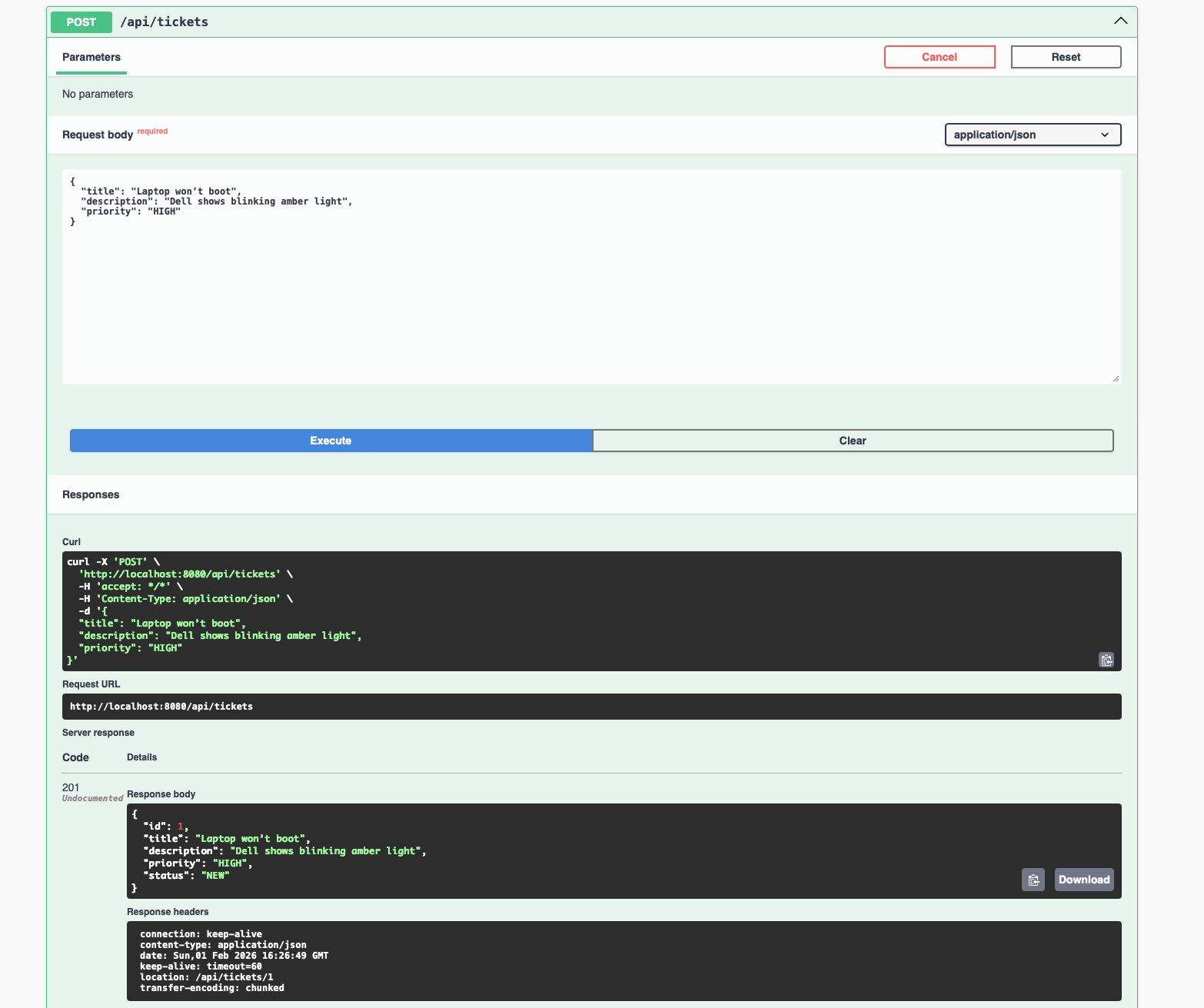Collapse the POST /api/tickets operation panel
1204x1008 pixels.
[x=1120, y=21]
